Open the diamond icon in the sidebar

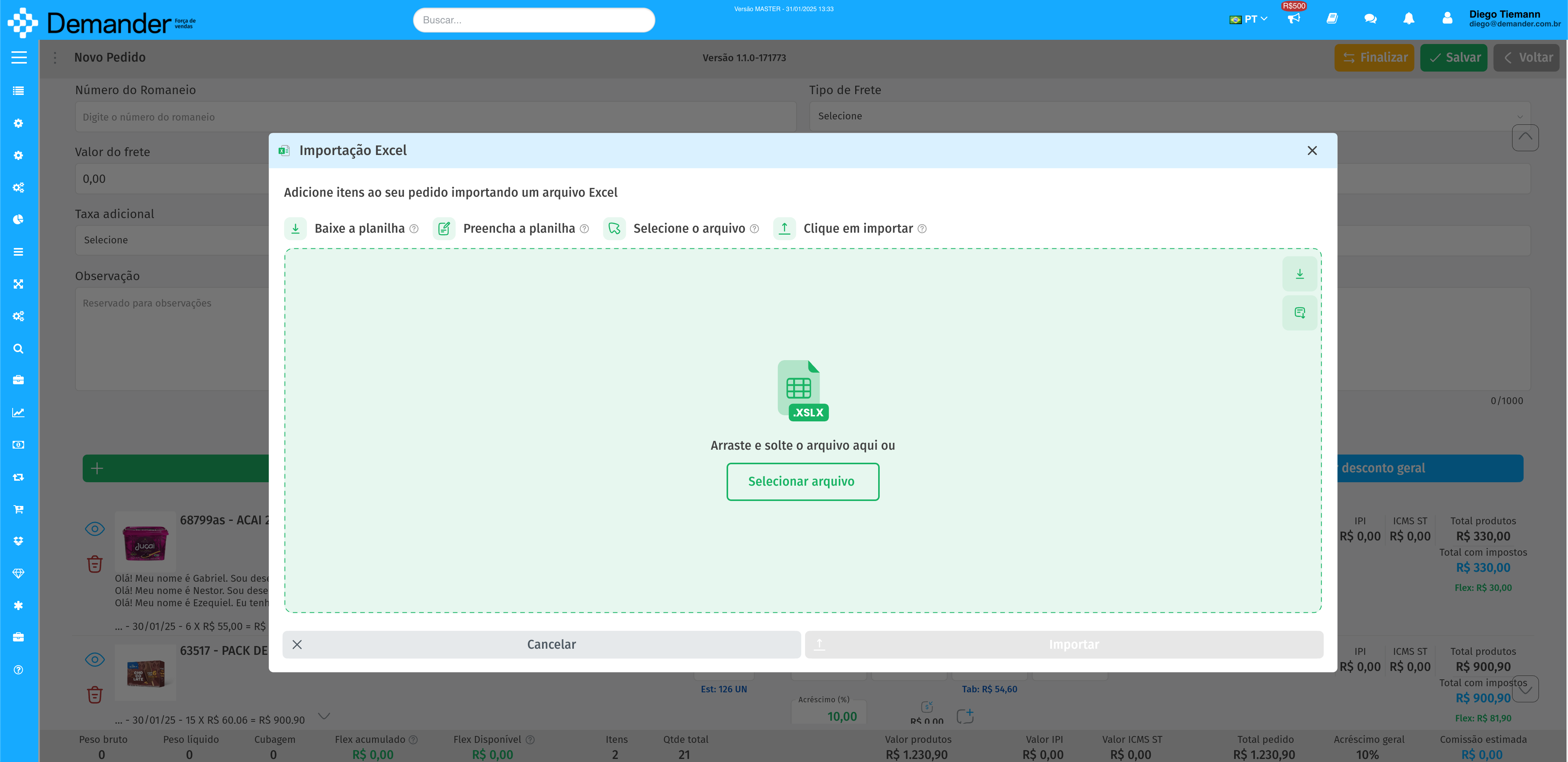(18, 573)
